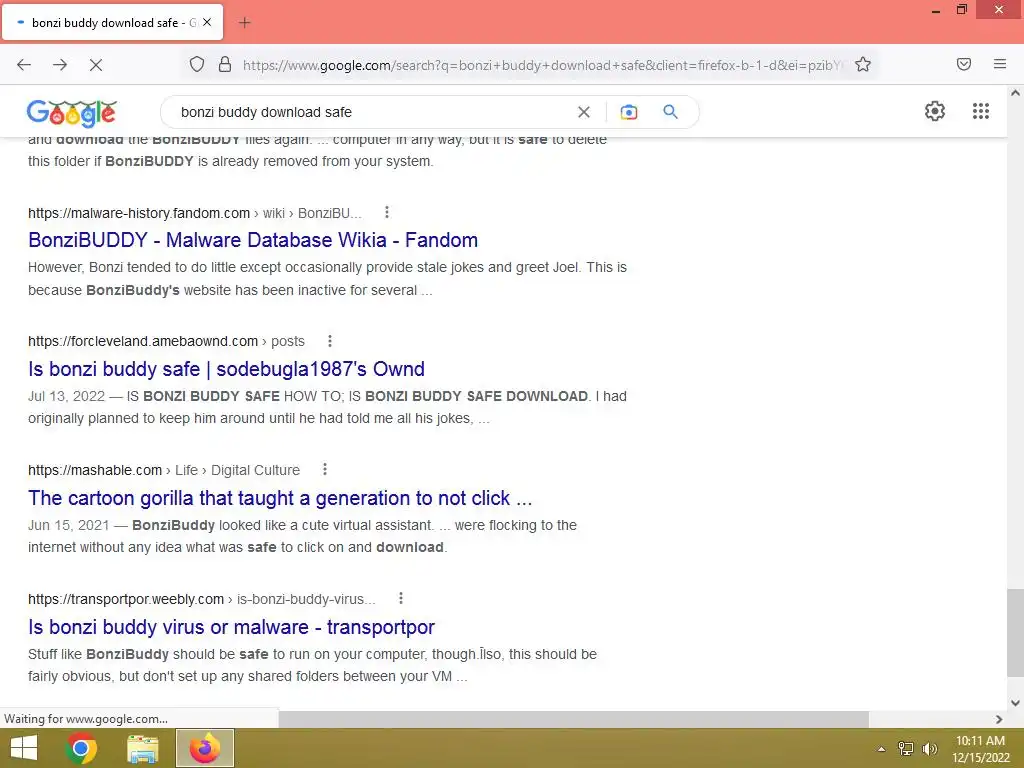Open options for transportpor.weebly.com result
1024x768 pixels.
401,598
